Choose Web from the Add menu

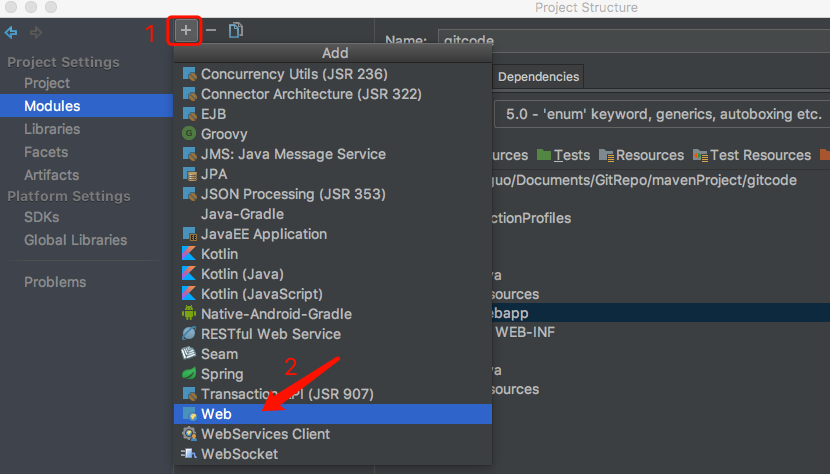click(333, 414)
